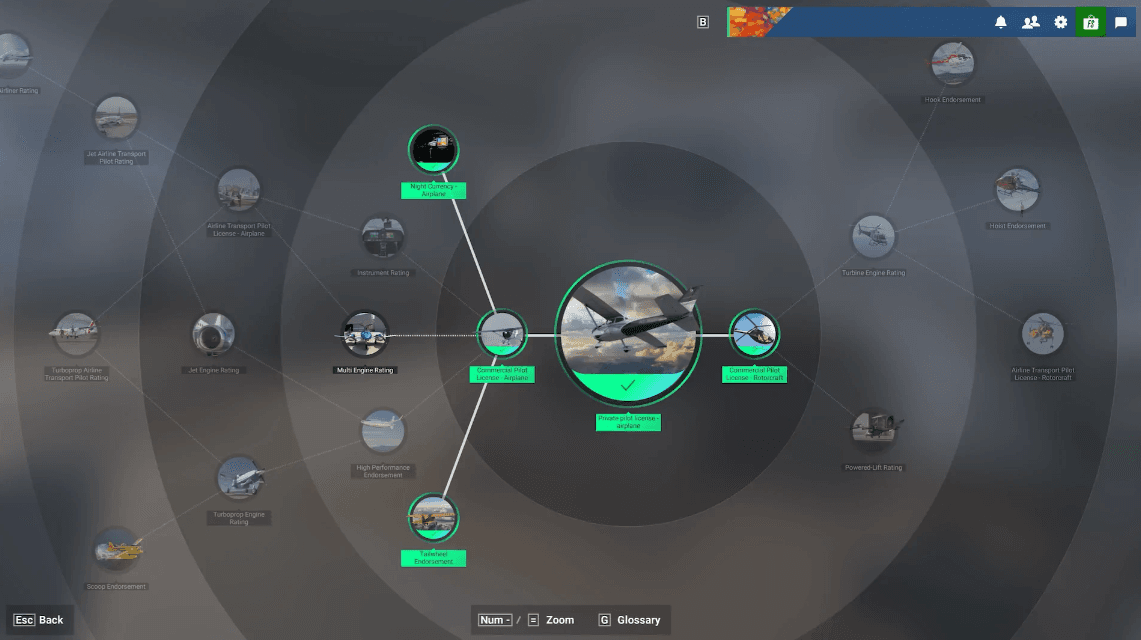Image resolution: width=1141 pixels, height=640 pixels.
Task: Open Private pilot license - airplane node
Action: (628, 333)
